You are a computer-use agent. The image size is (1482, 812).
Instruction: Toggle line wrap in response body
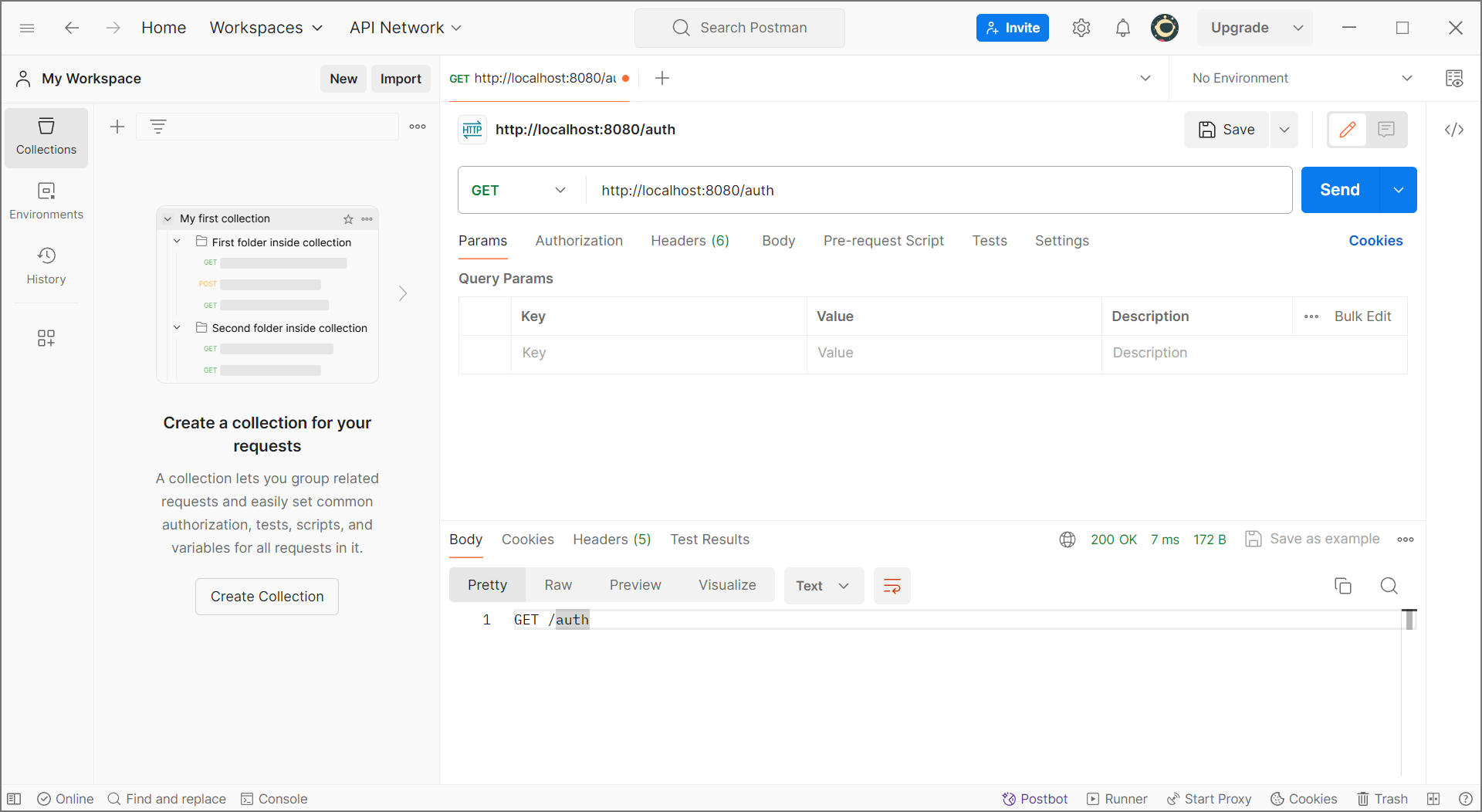pos(892,586)
